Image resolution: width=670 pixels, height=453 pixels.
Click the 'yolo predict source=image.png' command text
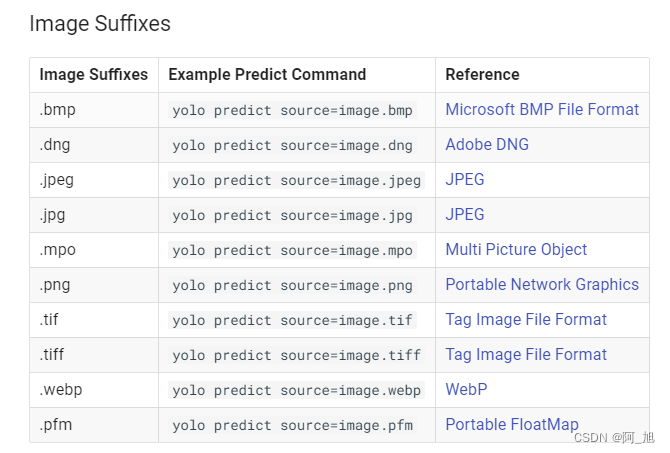pyautogui.click(x=292, y=286)
